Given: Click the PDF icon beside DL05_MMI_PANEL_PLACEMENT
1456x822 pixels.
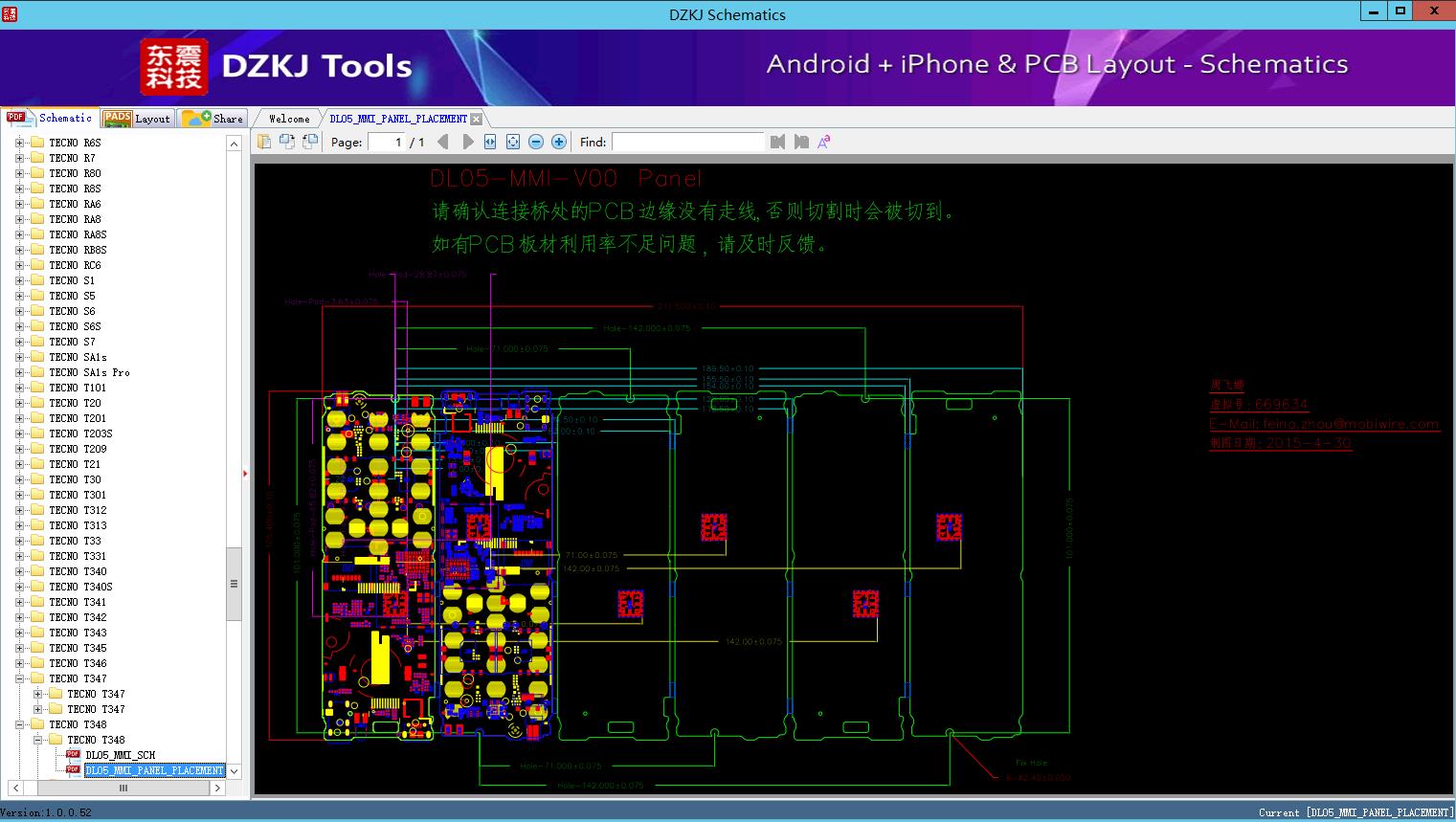Looking at the screenshot, I should (73, 770).
